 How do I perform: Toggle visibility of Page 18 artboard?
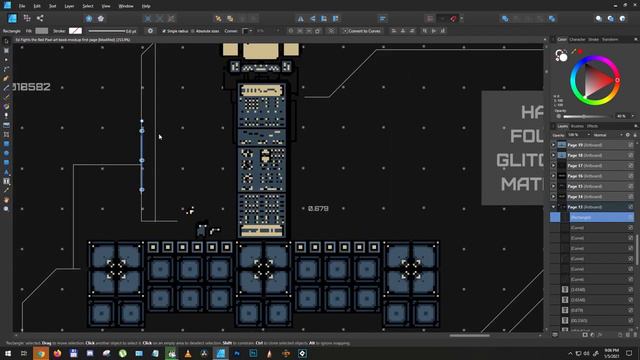pyautogui.click(x=631, y=155)
